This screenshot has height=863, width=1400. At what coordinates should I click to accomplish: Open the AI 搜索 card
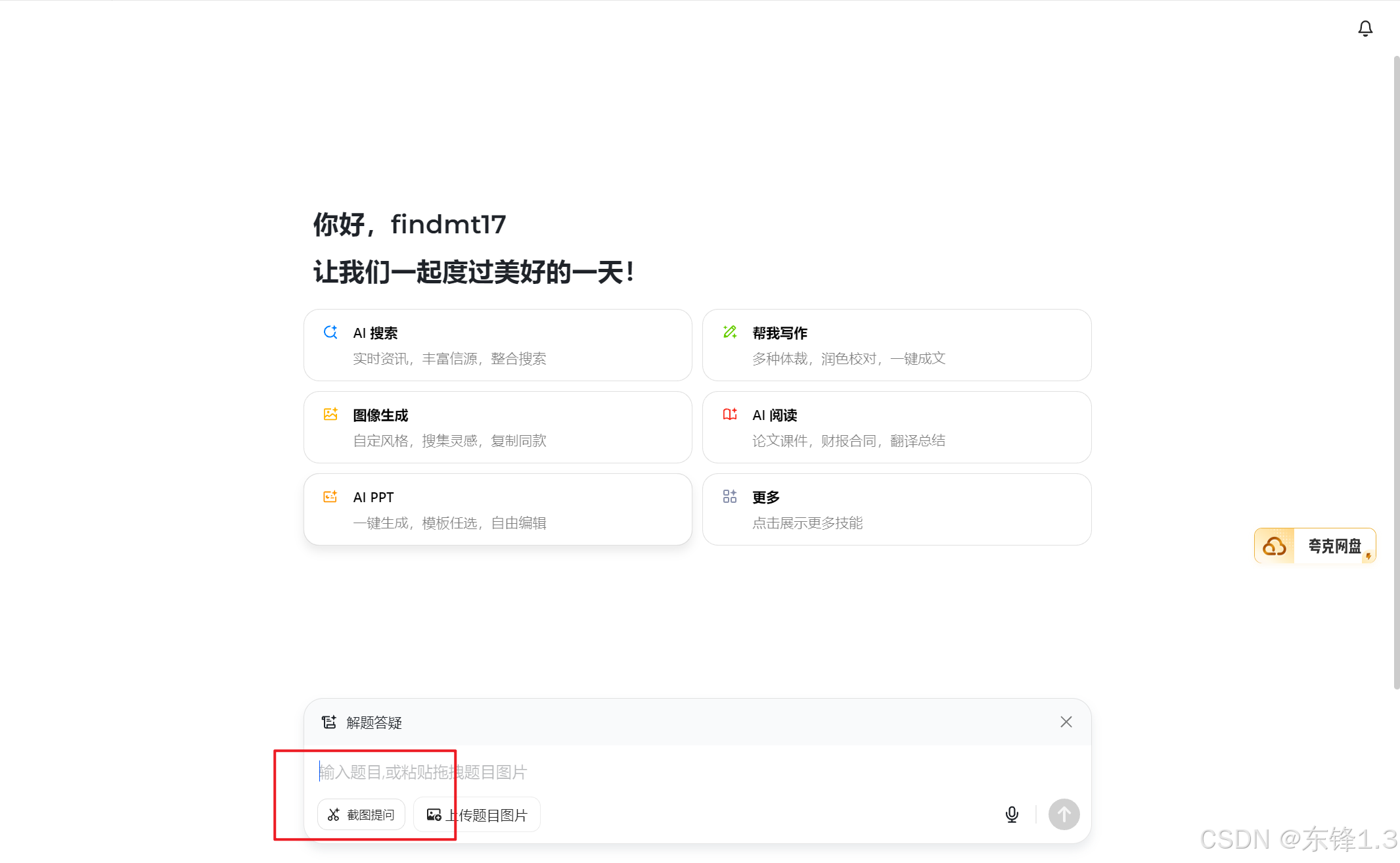pos(497,345)
